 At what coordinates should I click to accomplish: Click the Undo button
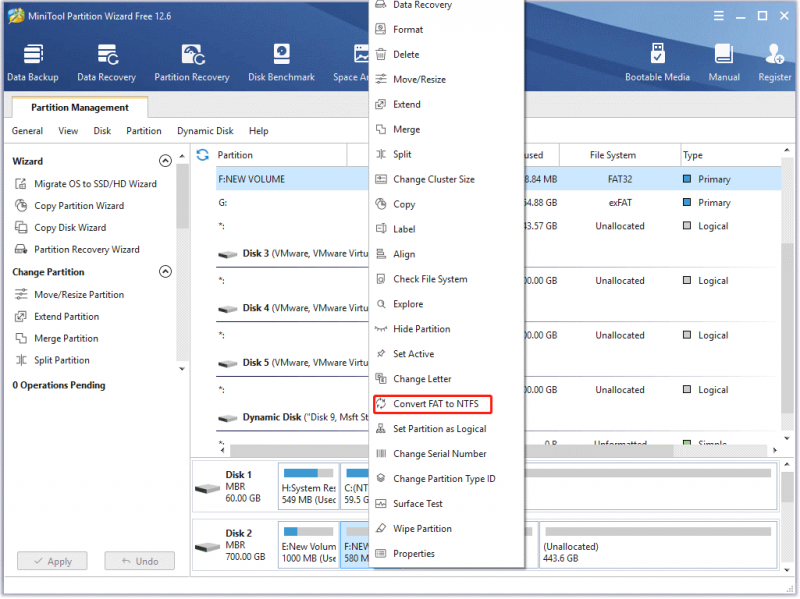pyautogui.click(x=139, y=561)
